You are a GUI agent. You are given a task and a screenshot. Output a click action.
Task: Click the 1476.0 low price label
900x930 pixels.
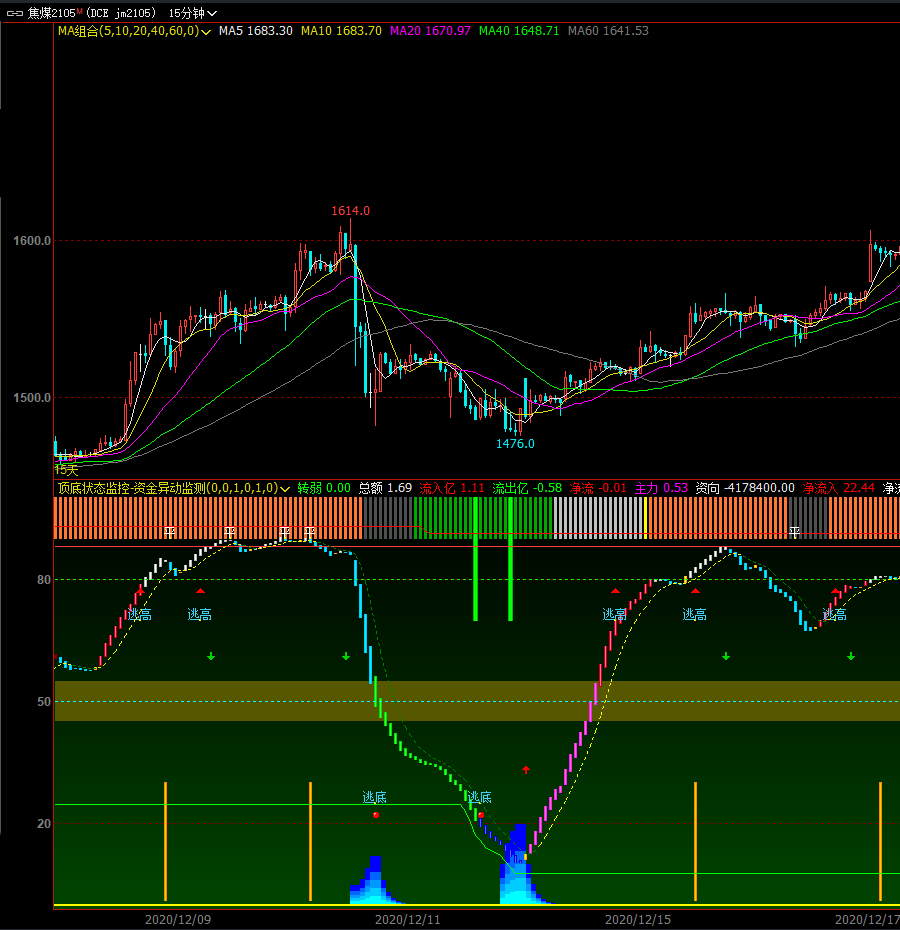pyautogui.click(x=515, y=444)
